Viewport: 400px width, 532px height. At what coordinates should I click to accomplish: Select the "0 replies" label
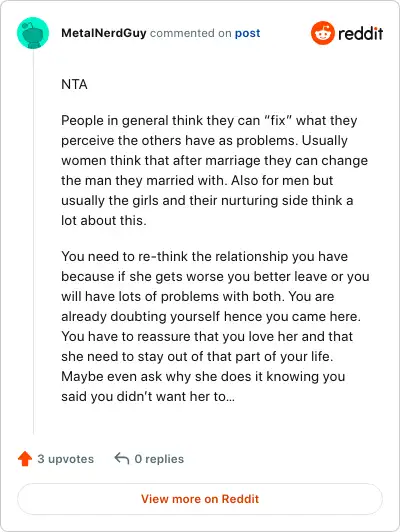coord(159,459)
